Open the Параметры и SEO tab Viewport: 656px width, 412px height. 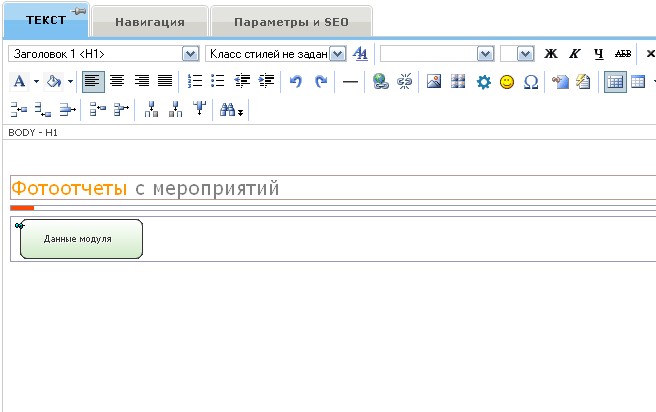[x=289, y=21]
